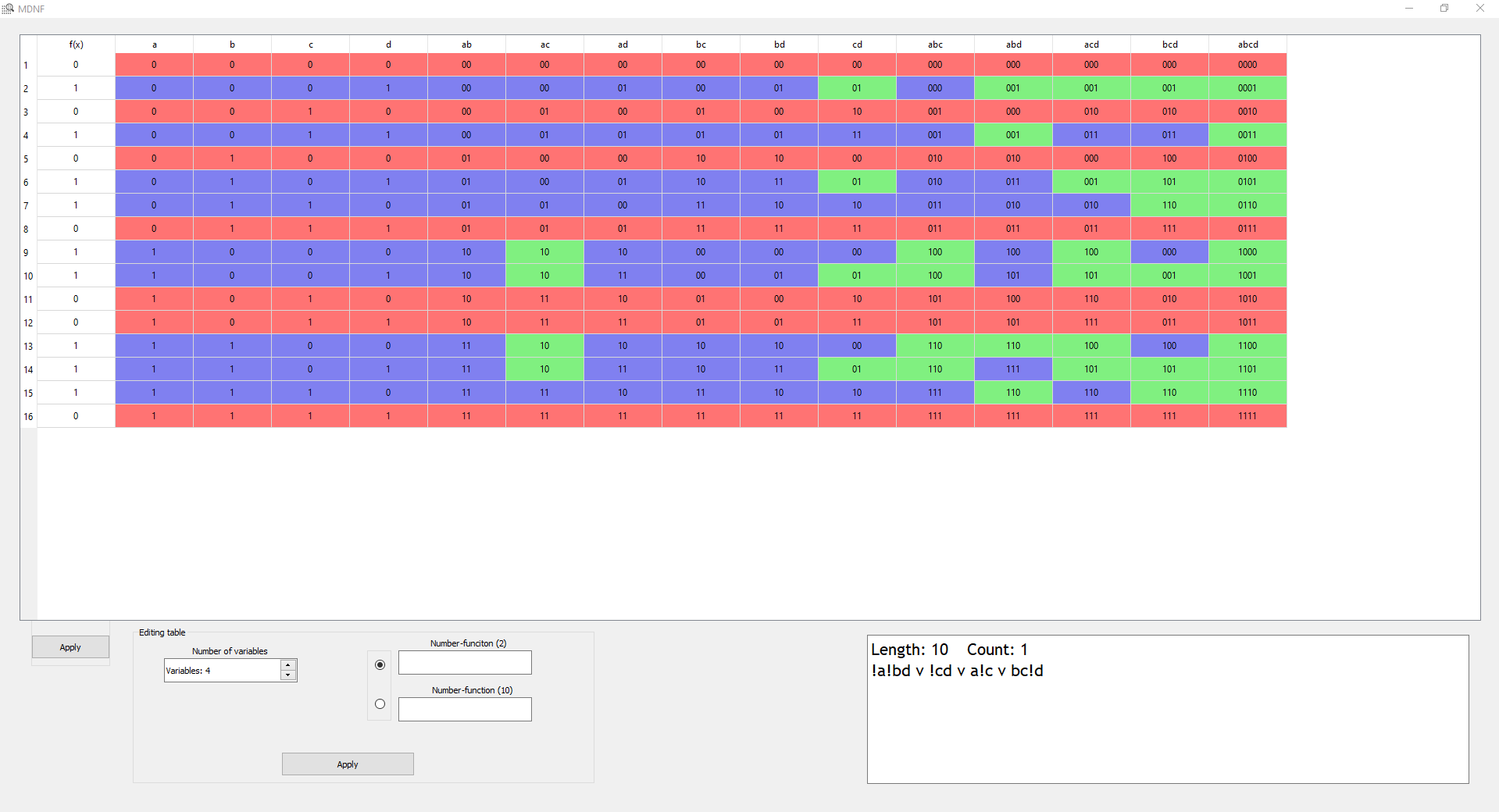Select column header 'bcd'
Screen dimensions: 1499x812
(x=1169, y=45)
